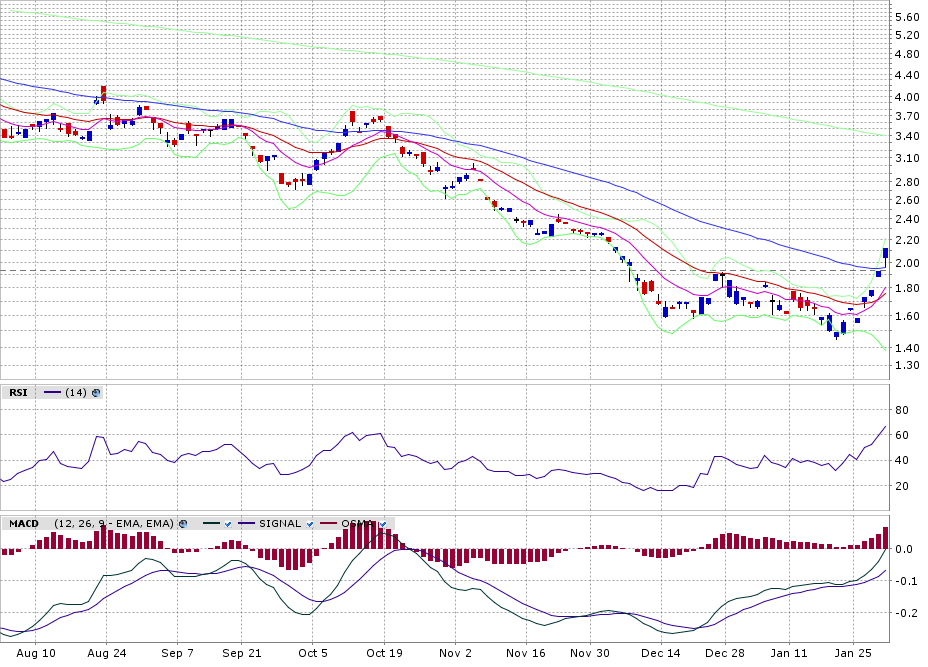This screenshot has height=667, width=928.
Task: Click the RSI period (14) parameter
Action: coord(75,393)
